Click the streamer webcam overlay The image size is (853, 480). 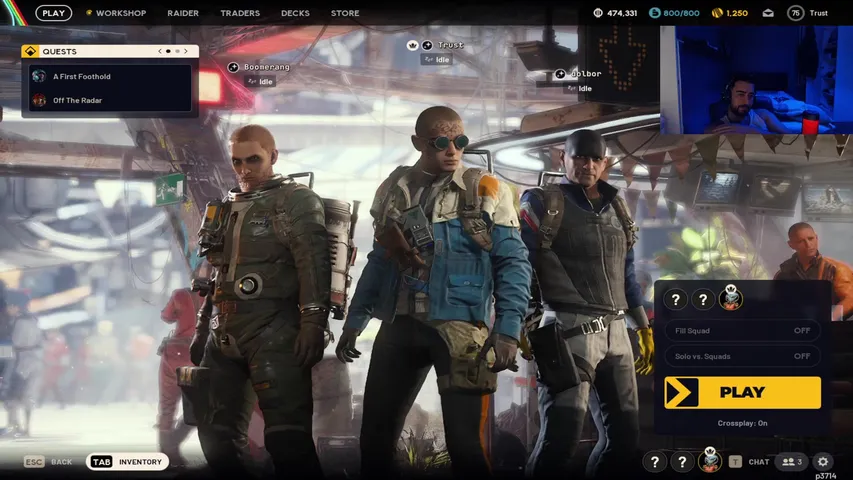click(756, 79)
